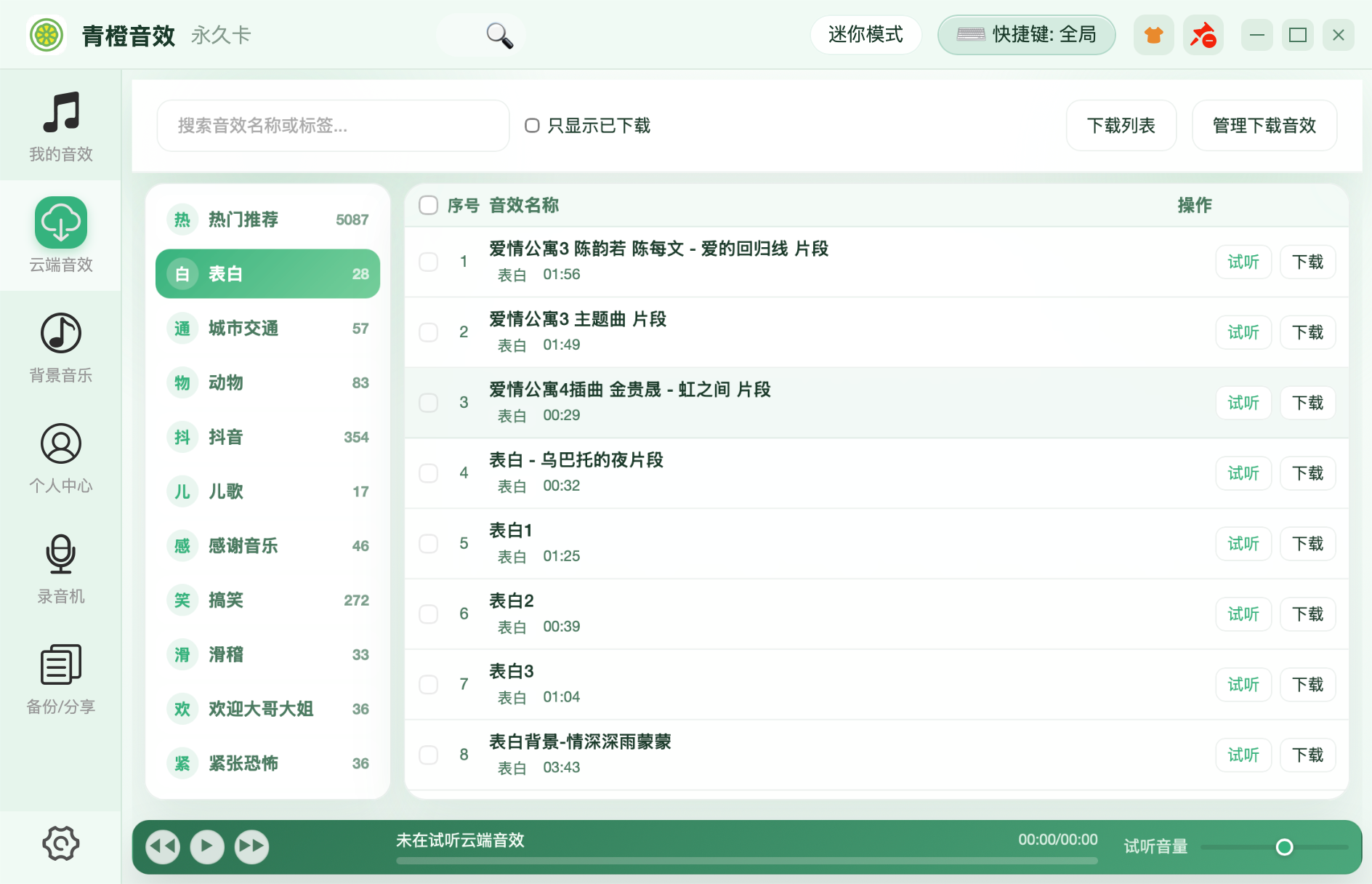
Task: Select the 搞笑 category label
Action: tap(226, 600)
